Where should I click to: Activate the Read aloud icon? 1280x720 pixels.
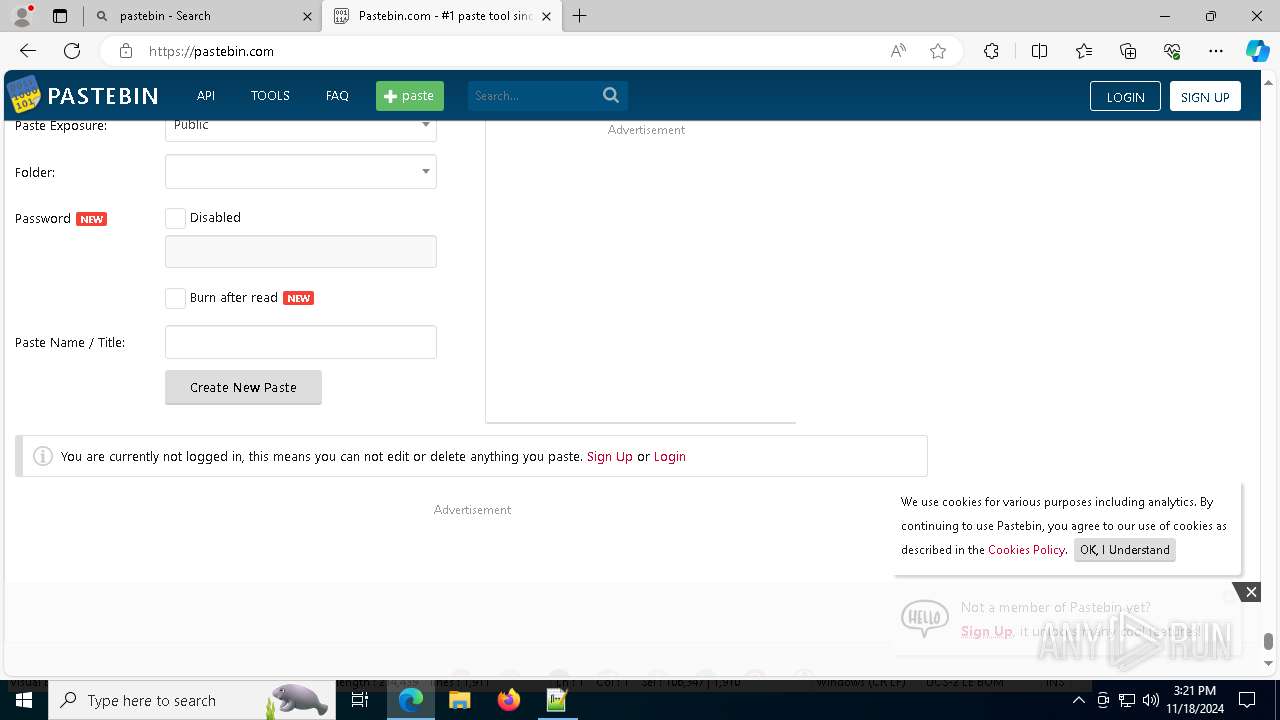[898, 51]
